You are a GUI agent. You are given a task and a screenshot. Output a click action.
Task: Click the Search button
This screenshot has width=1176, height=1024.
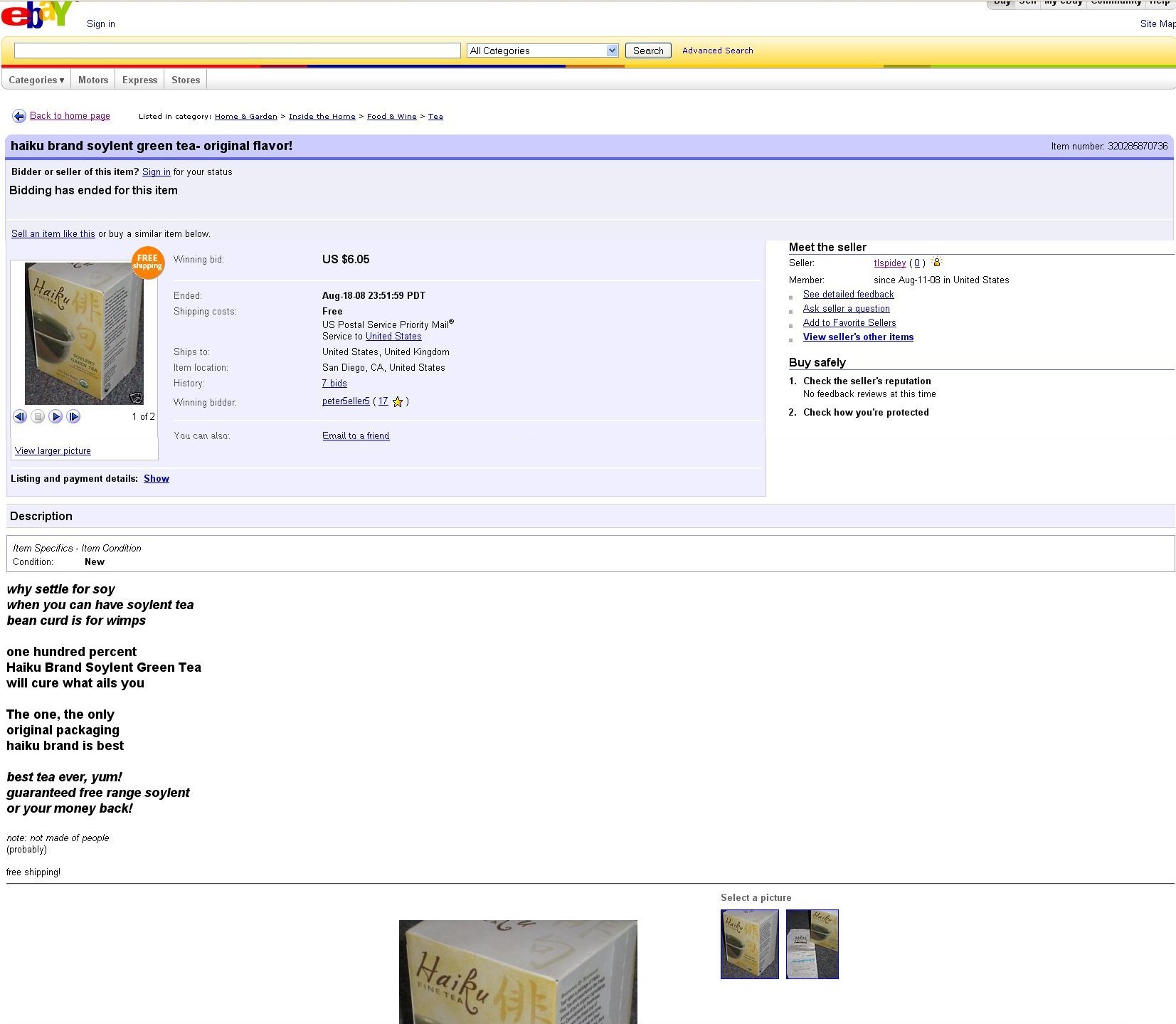tap(648, 51)
